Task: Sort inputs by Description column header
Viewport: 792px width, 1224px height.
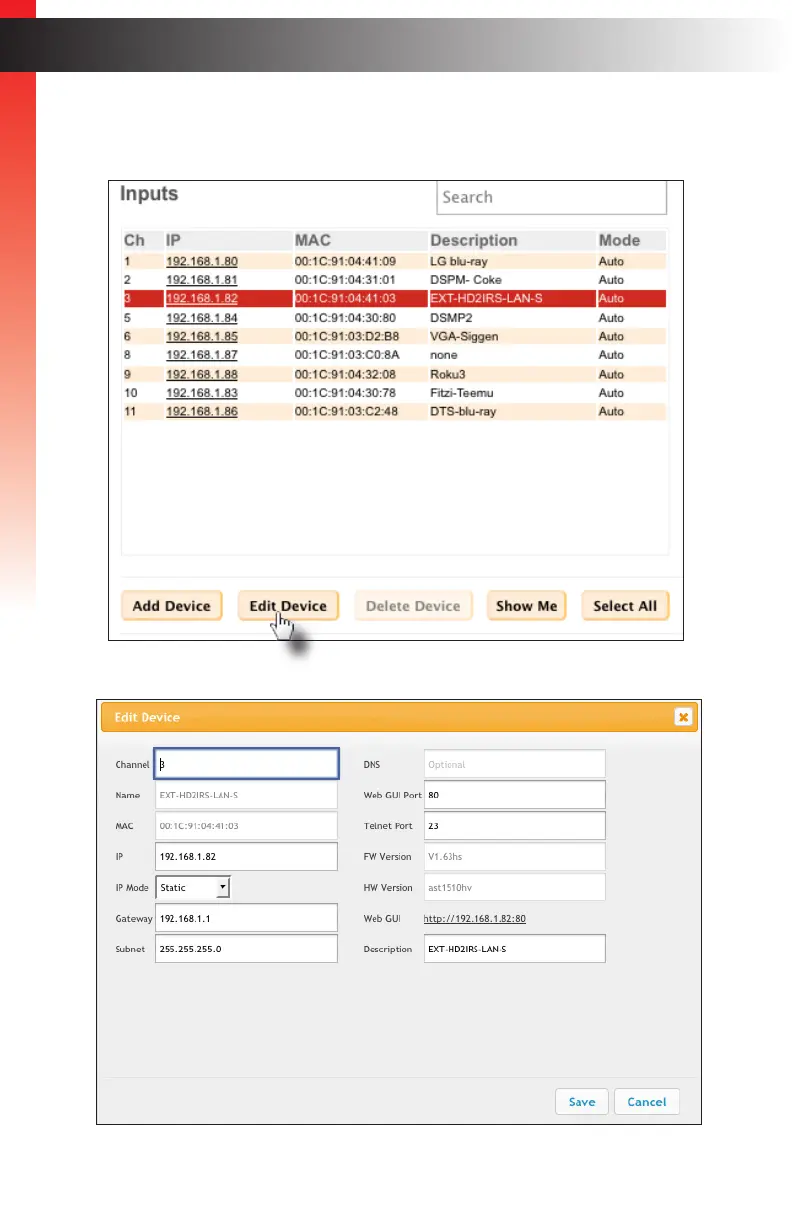Action: (474, 240)
